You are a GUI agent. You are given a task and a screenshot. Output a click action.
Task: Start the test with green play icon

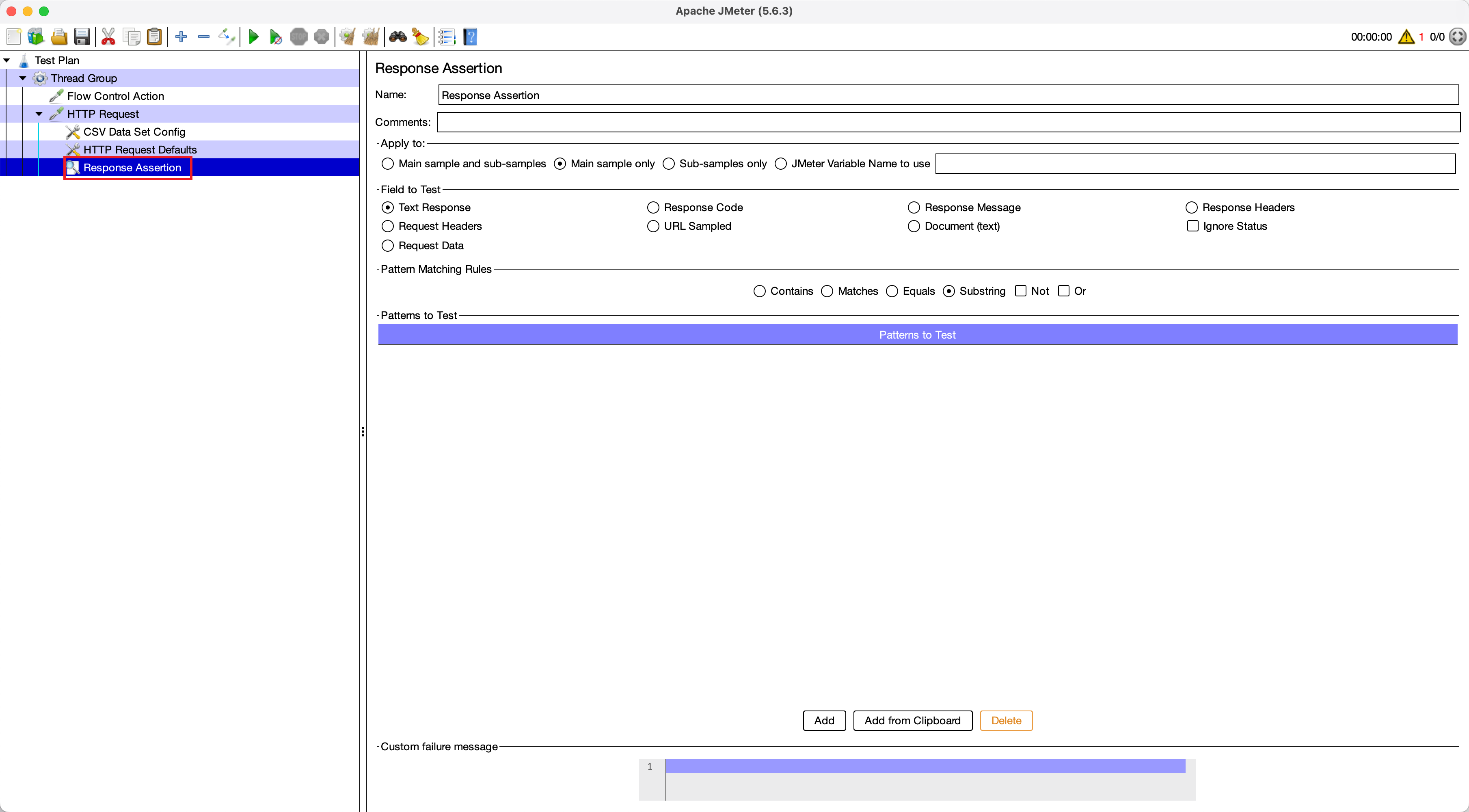coord(254,37)
